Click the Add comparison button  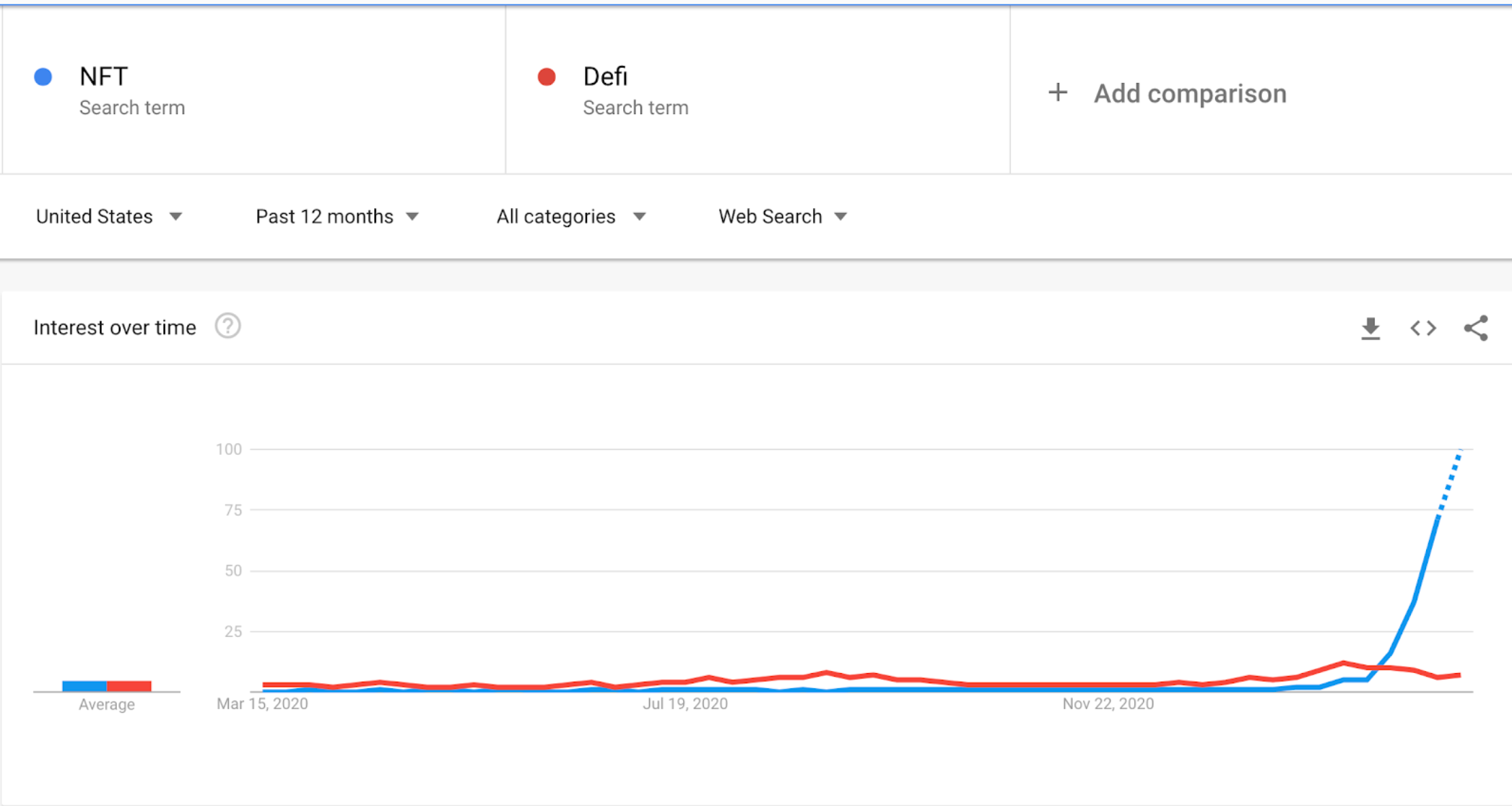pyautogui.click(x=1189, y=94)
